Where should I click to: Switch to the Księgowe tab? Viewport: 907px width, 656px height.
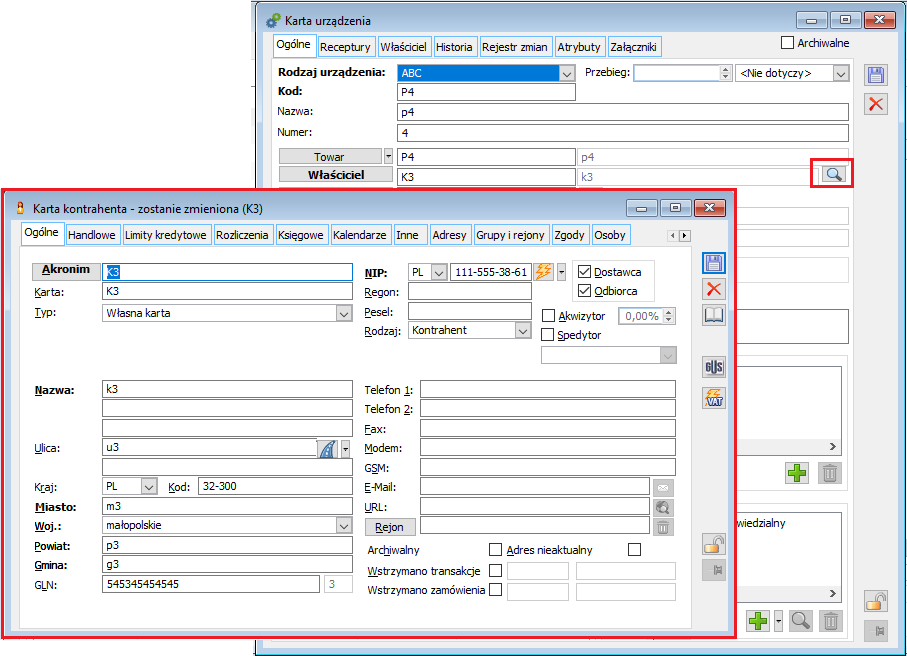point(300,235)
